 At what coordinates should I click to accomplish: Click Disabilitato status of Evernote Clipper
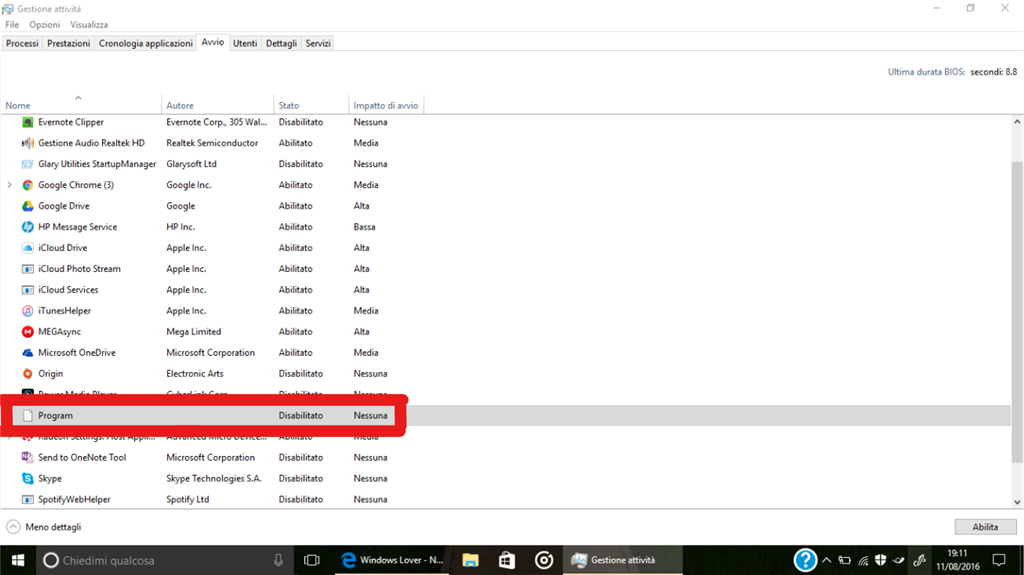click(300, 122)
